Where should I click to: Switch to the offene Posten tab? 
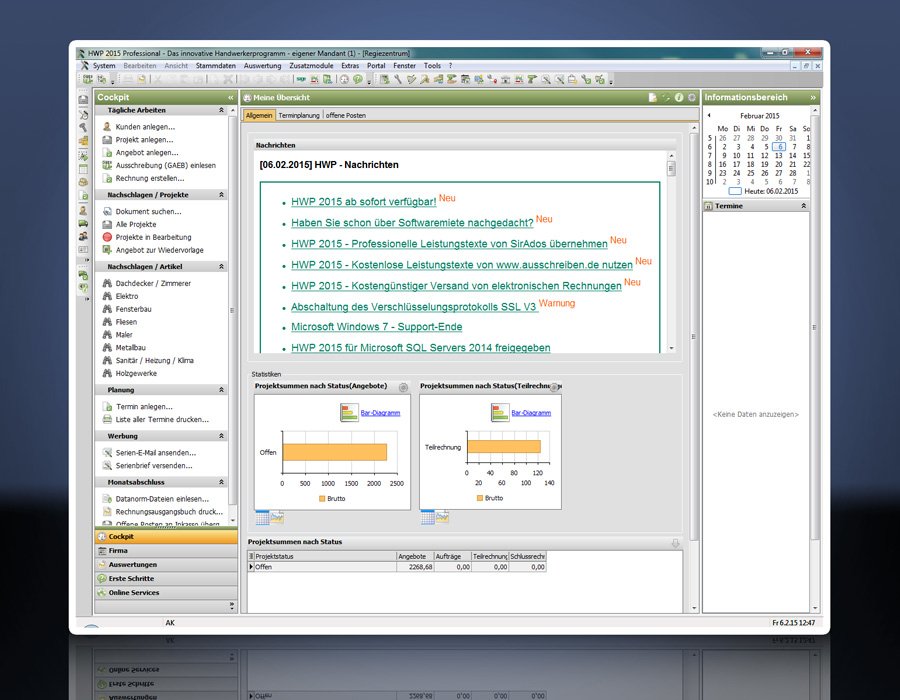click(x=346, y=116)
